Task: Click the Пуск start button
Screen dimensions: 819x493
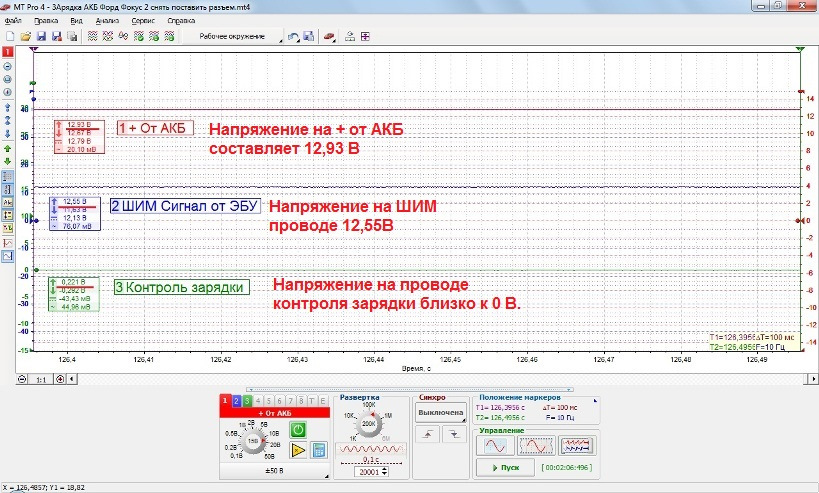Action: (x=505, y=468)
